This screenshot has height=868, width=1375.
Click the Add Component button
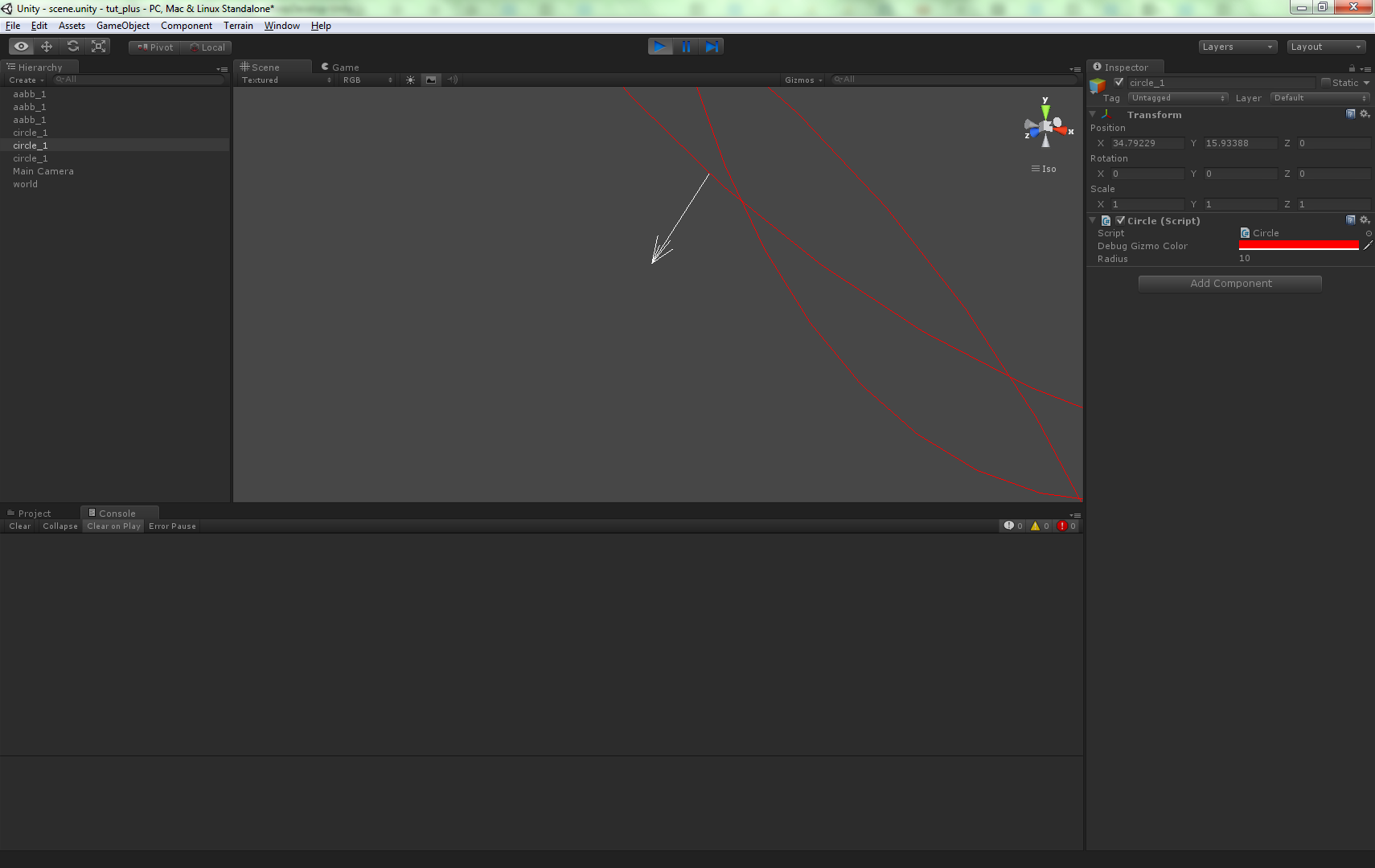[x=1229, y=283]
